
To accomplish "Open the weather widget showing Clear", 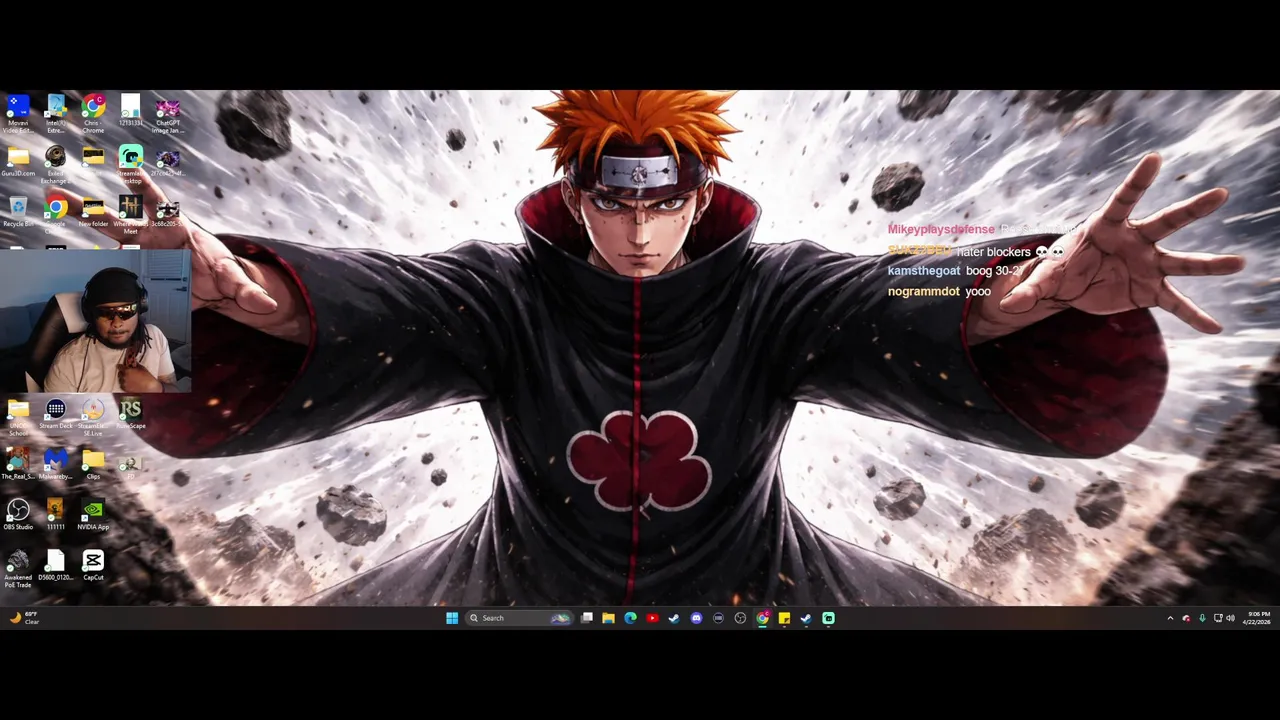I will coord(24,618).
